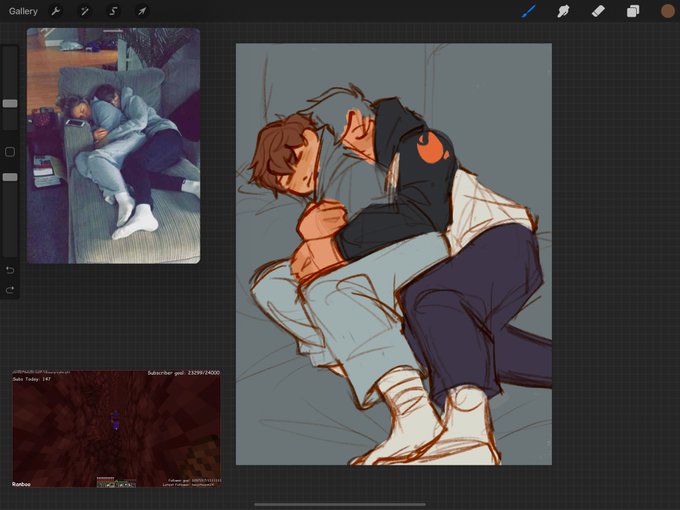Viewport: 680px width, 510px height.
Task: Adjust the brush size slider handle
Action: 10,103
